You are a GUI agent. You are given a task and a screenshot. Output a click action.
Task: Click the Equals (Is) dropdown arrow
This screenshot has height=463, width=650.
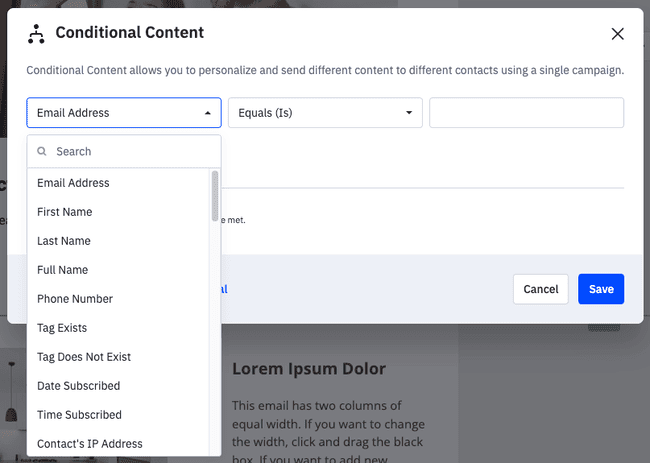[409, 113]
